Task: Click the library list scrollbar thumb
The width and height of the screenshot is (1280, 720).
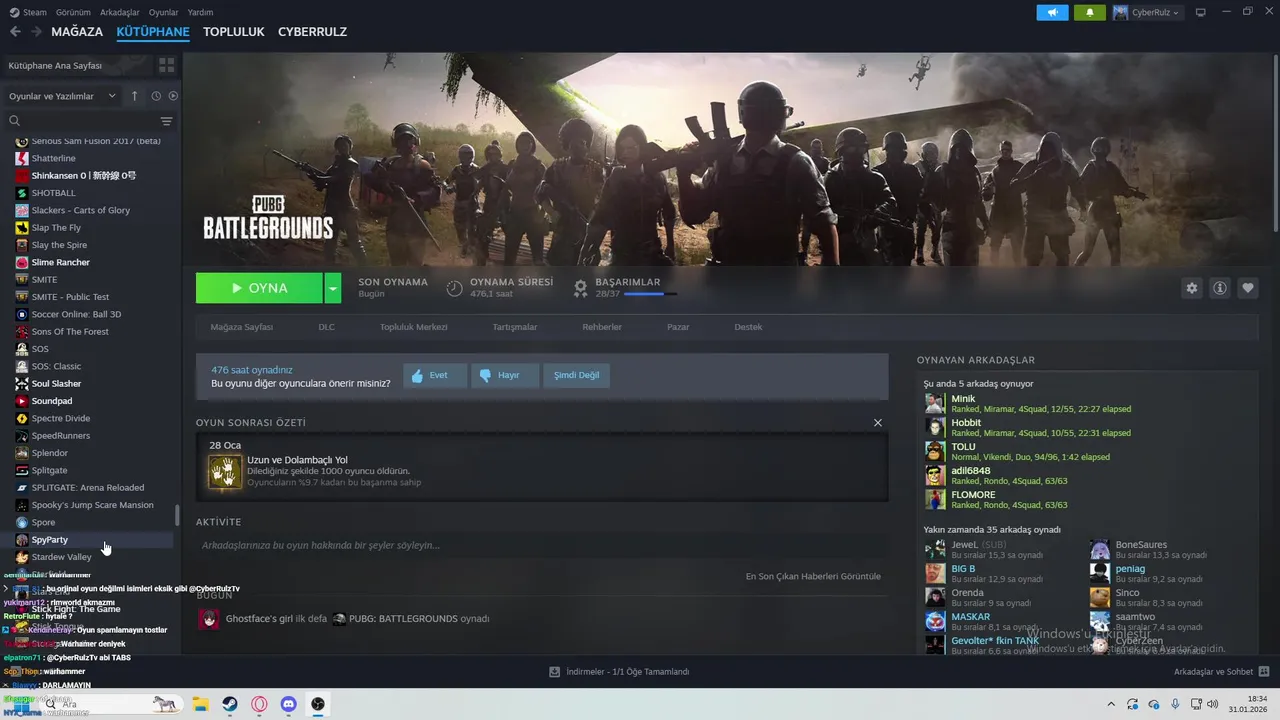Action: point(177,515)
